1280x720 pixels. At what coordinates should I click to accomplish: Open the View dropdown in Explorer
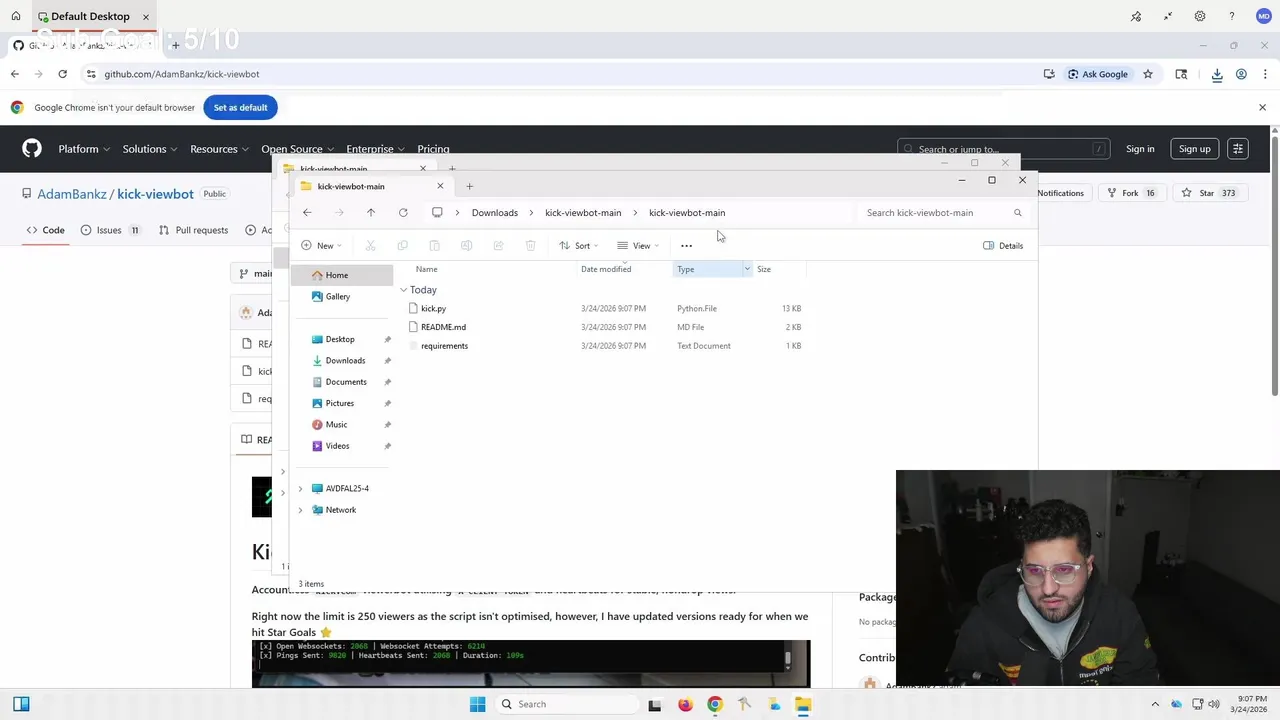(638, 246)
